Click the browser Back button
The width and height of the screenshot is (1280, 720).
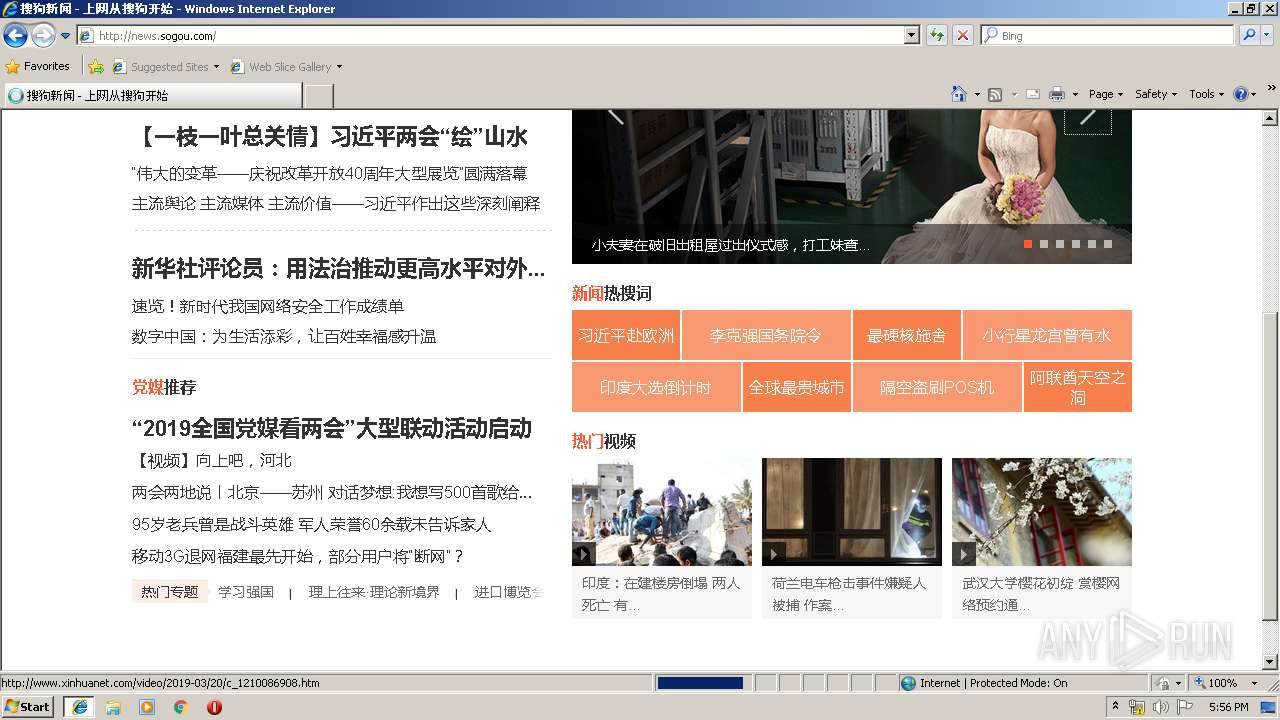[x=15, y=36]
